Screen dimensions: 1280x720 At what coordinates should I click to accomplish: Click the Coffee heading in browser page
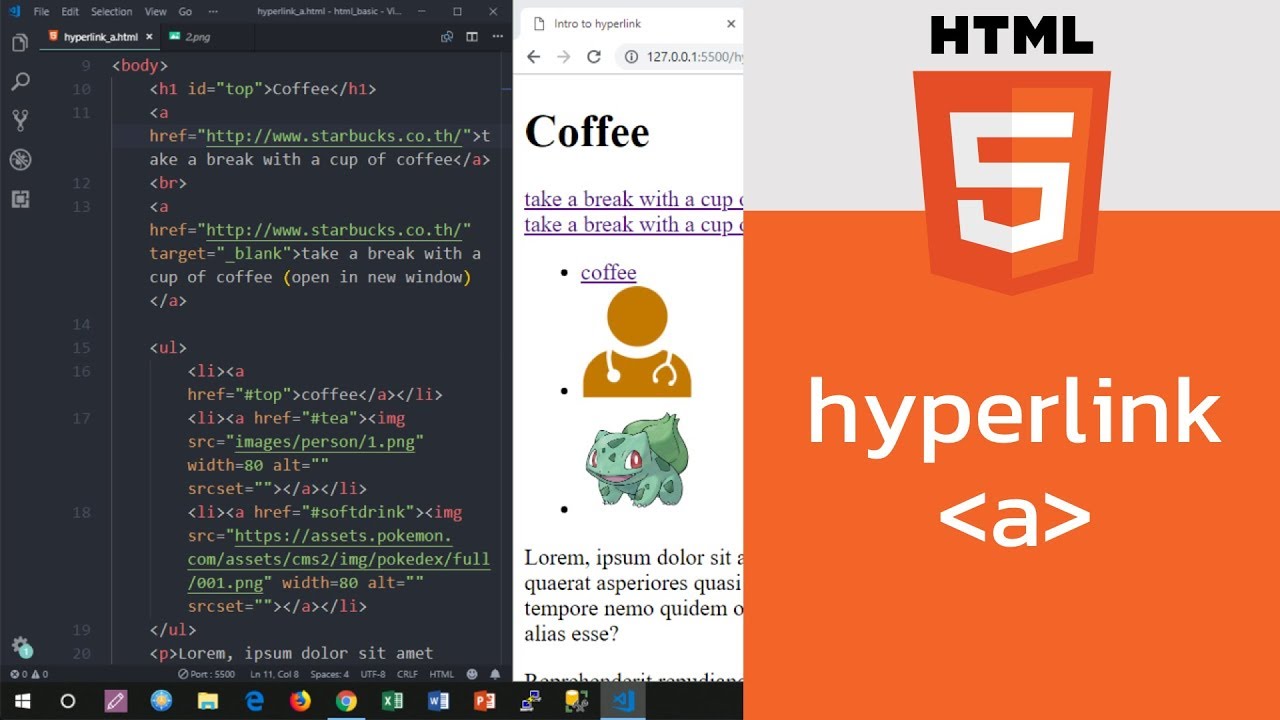click(x=587, y=131)
